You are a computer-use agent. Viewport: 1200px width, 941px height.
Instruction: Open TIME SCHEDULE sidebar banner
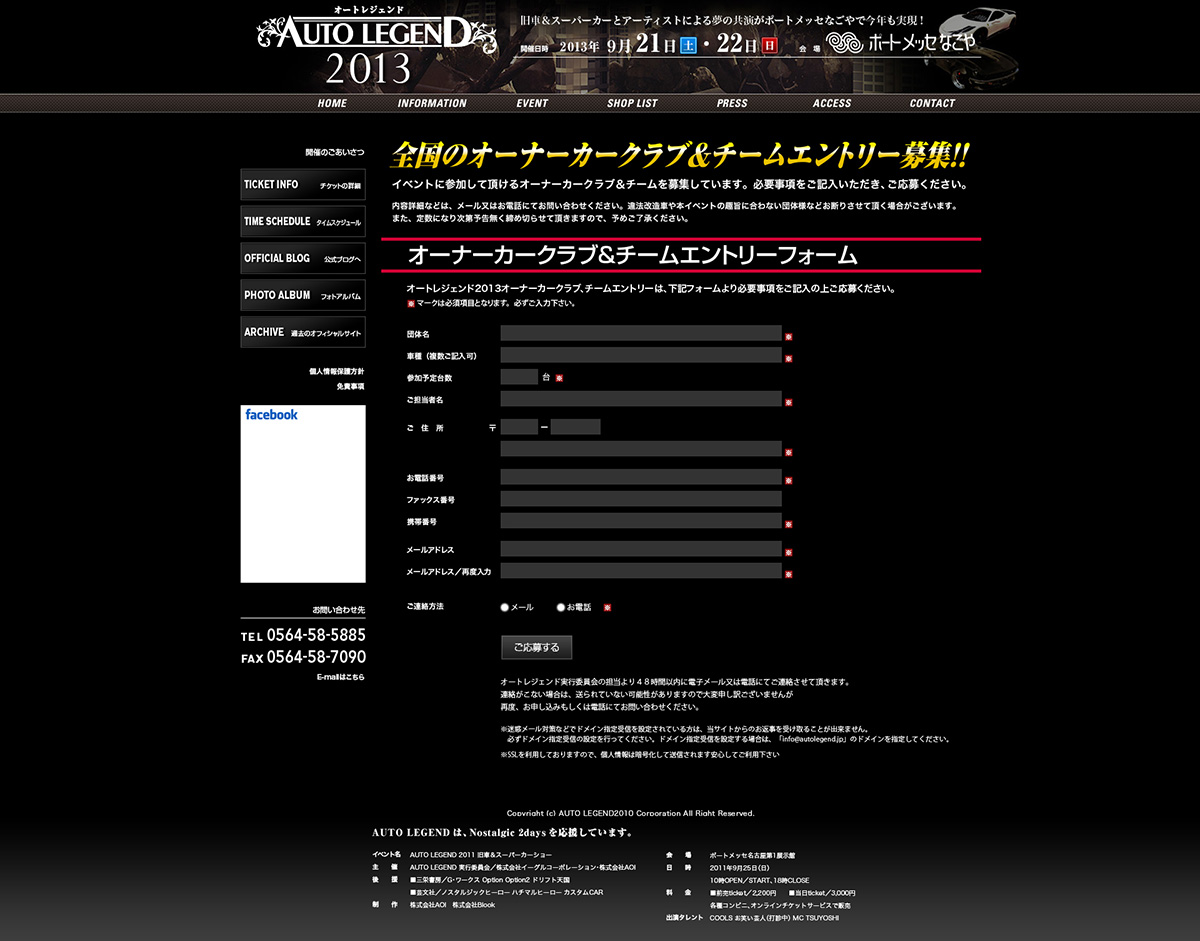(303, 221)
